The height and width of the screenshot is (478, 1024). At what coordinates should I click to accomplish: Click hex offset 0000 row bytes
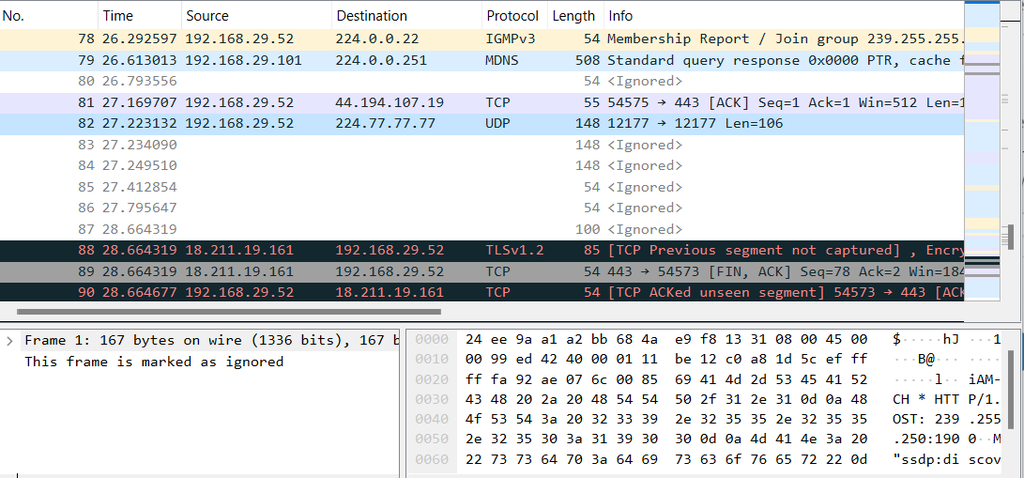tap(666, 340)
